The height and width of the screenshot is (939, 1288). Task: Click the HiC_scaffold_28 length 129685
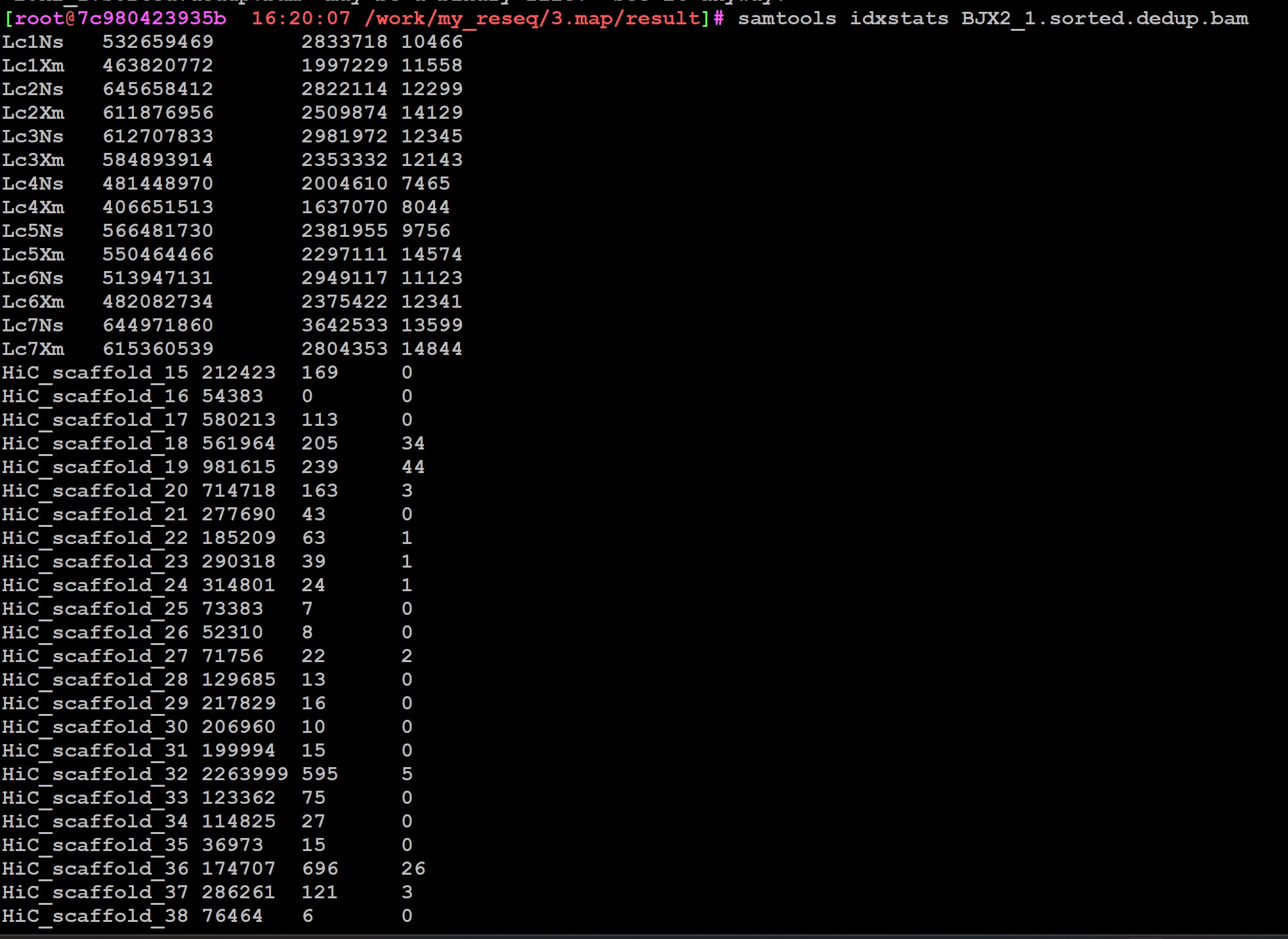coord(238,680)
